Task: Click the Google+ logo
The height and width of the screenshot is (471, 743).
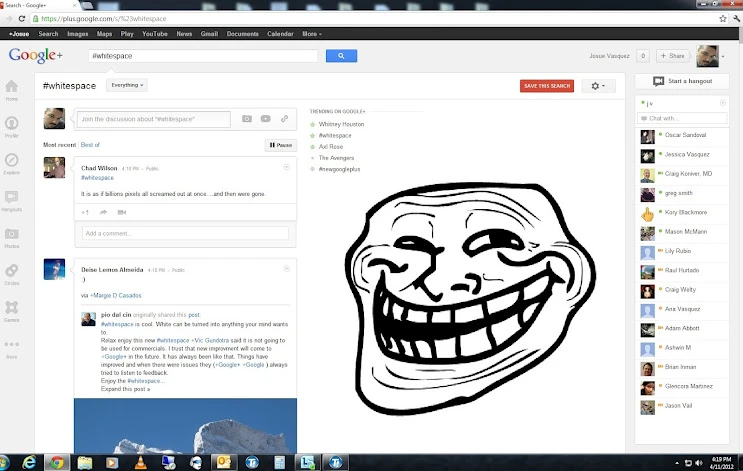Action: pyautogui.click(x=36, y=55)
